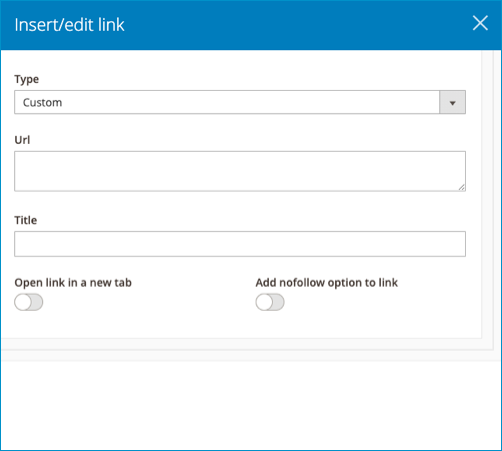Focus the Title input field
The height and width of the screenshot is (451, 502).
click(240, 244)
